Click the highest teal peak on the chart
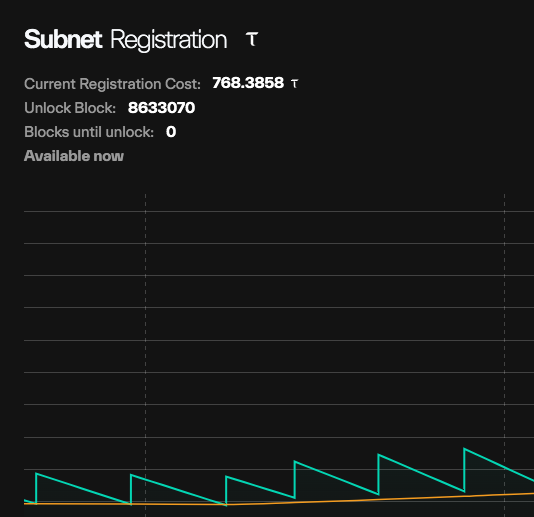534x517 pixels. [464, 449]
